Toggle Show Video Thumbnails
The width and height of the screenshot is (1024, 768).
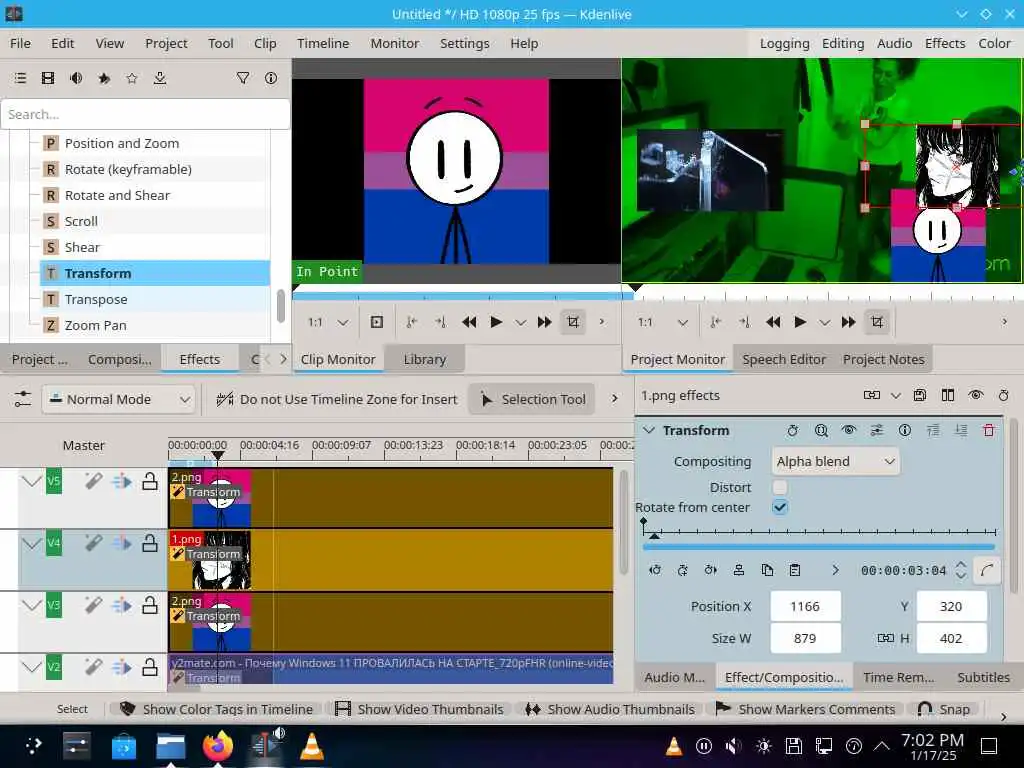point(419,709)
